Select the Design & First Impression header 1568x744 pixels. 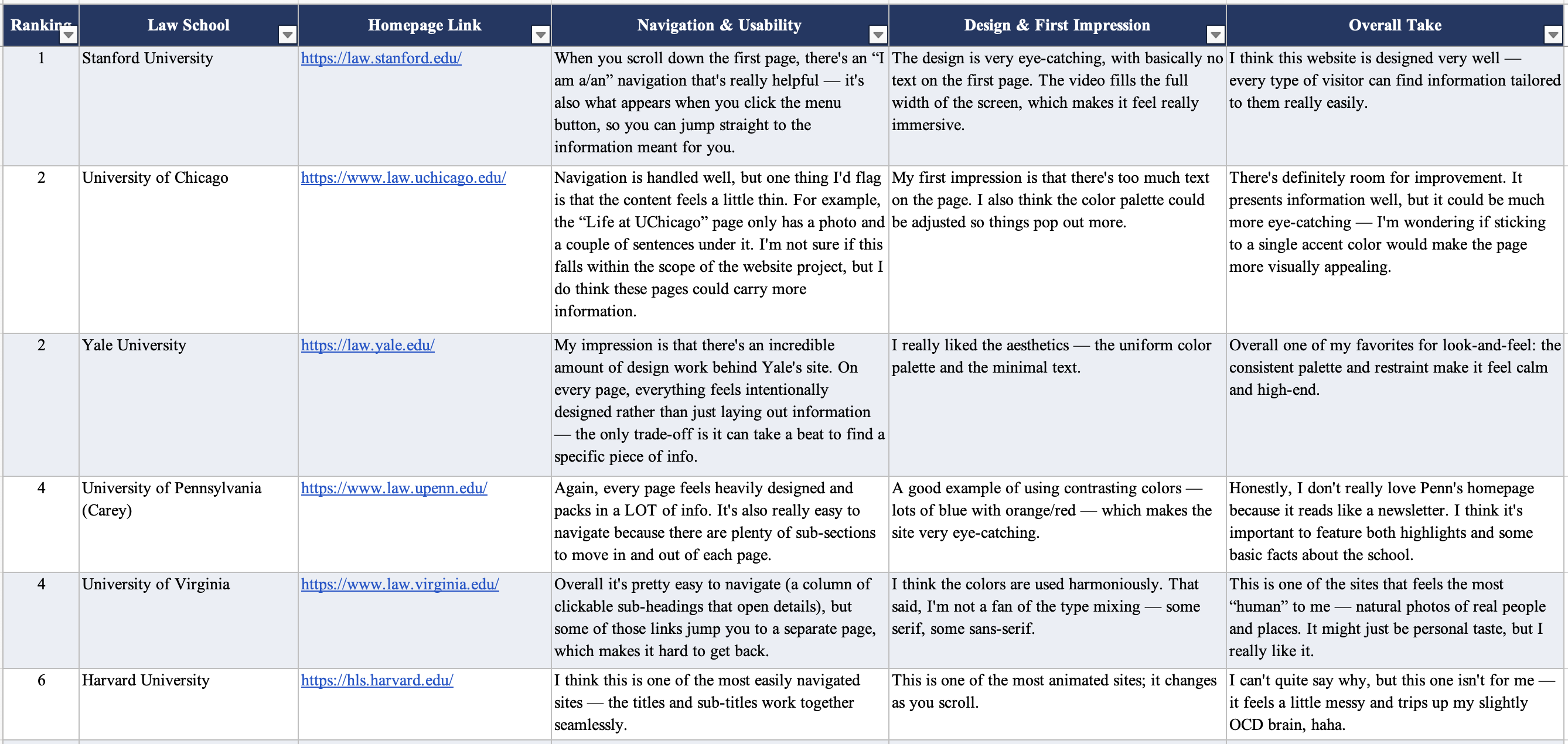click(1057, 25)
